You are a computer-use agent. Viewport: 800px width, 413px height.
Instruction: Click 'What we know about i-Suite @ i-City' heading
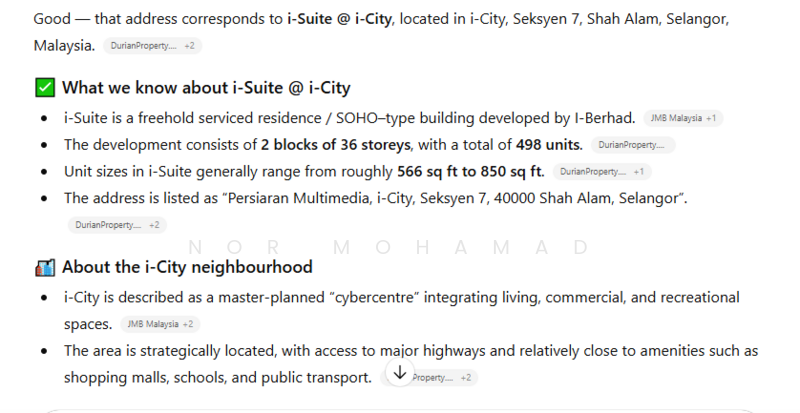coord(206,87)
